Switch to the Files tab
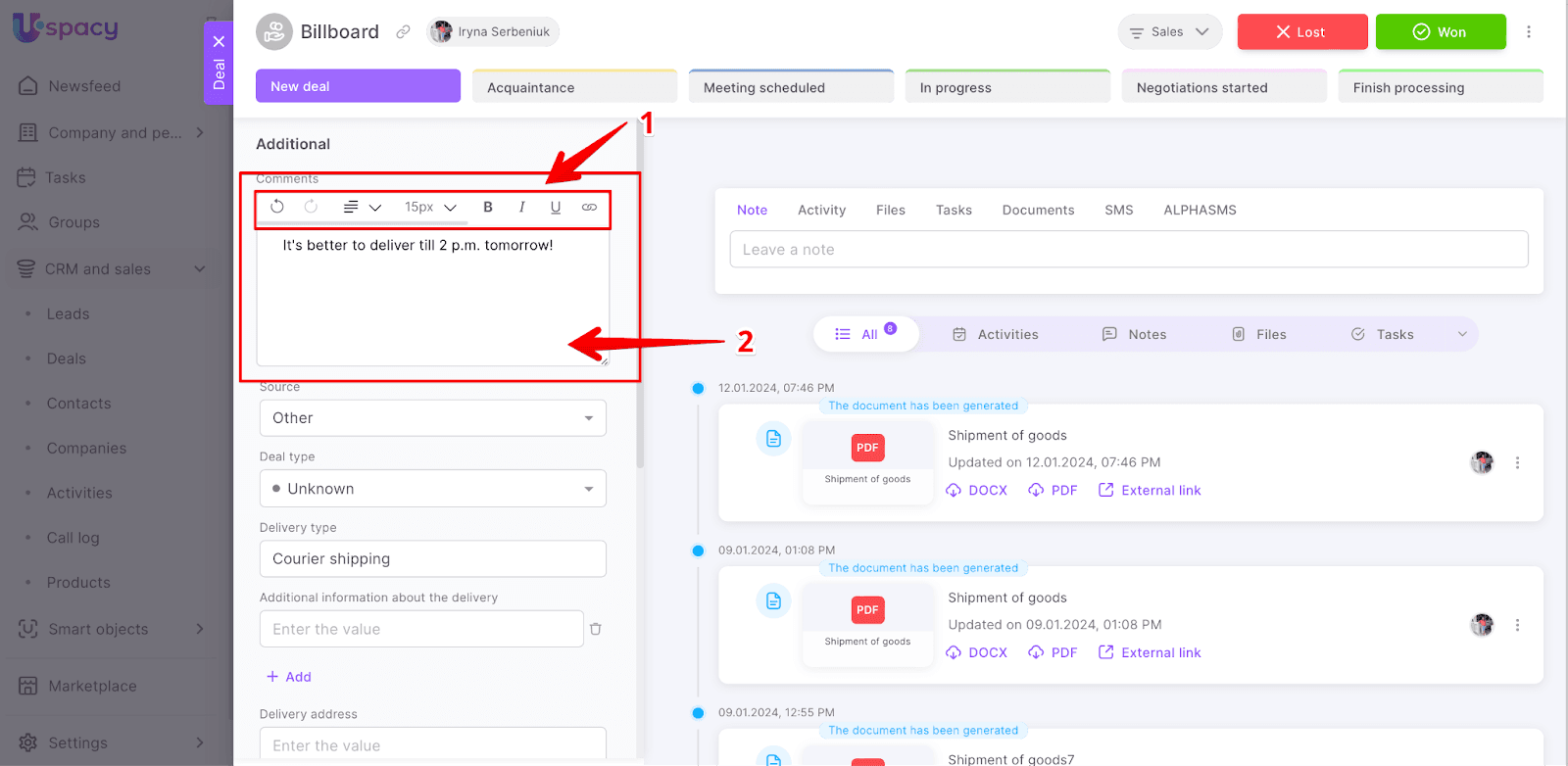1568x766 pixels. [x=890, y=210]
